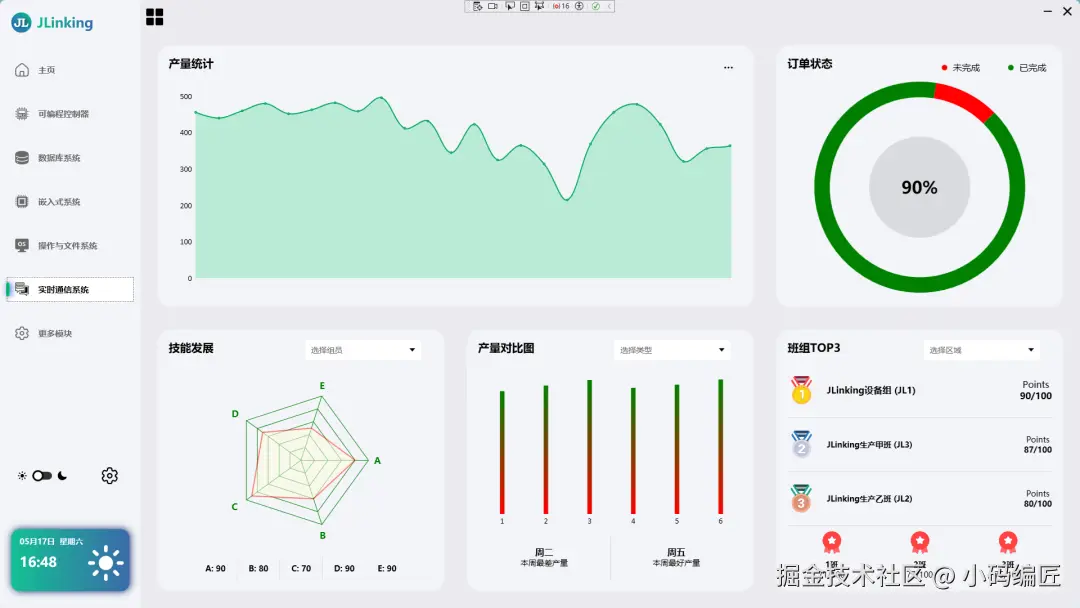Click bar 3 in 产量对比图

tap(590, 447)
